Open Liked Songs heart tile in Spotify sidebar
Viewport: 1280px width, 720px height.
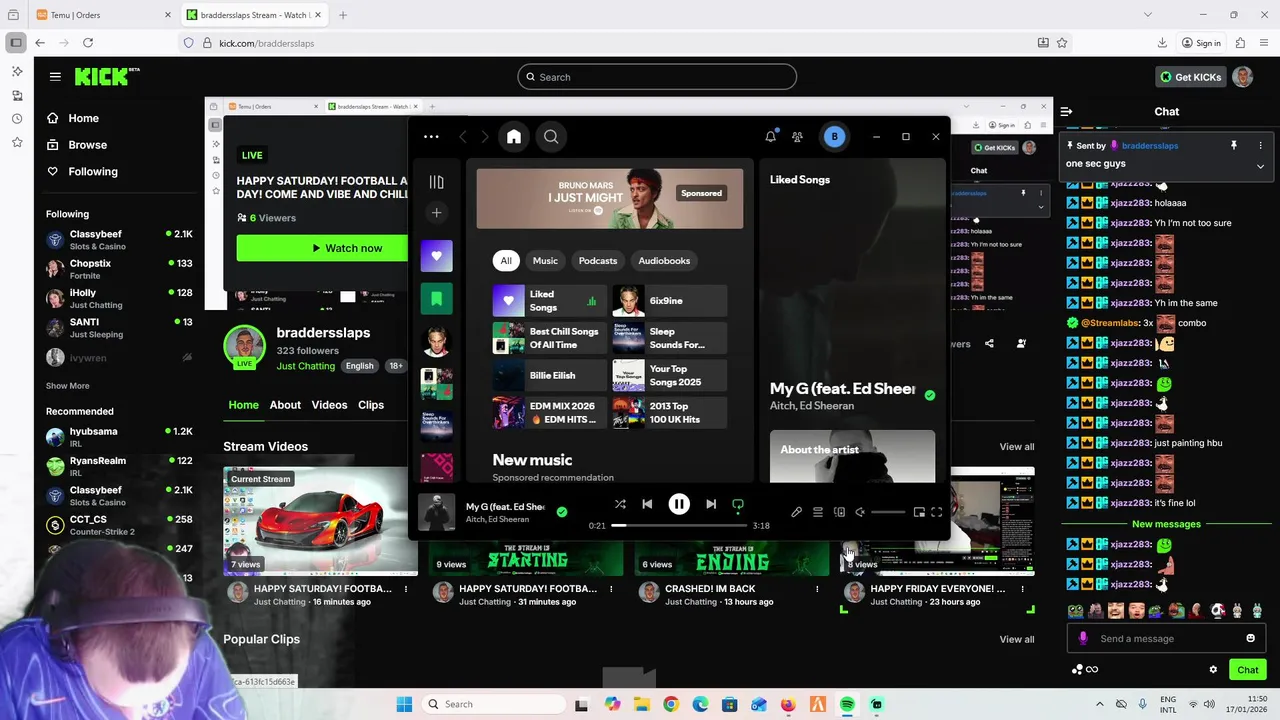[436, 256]
